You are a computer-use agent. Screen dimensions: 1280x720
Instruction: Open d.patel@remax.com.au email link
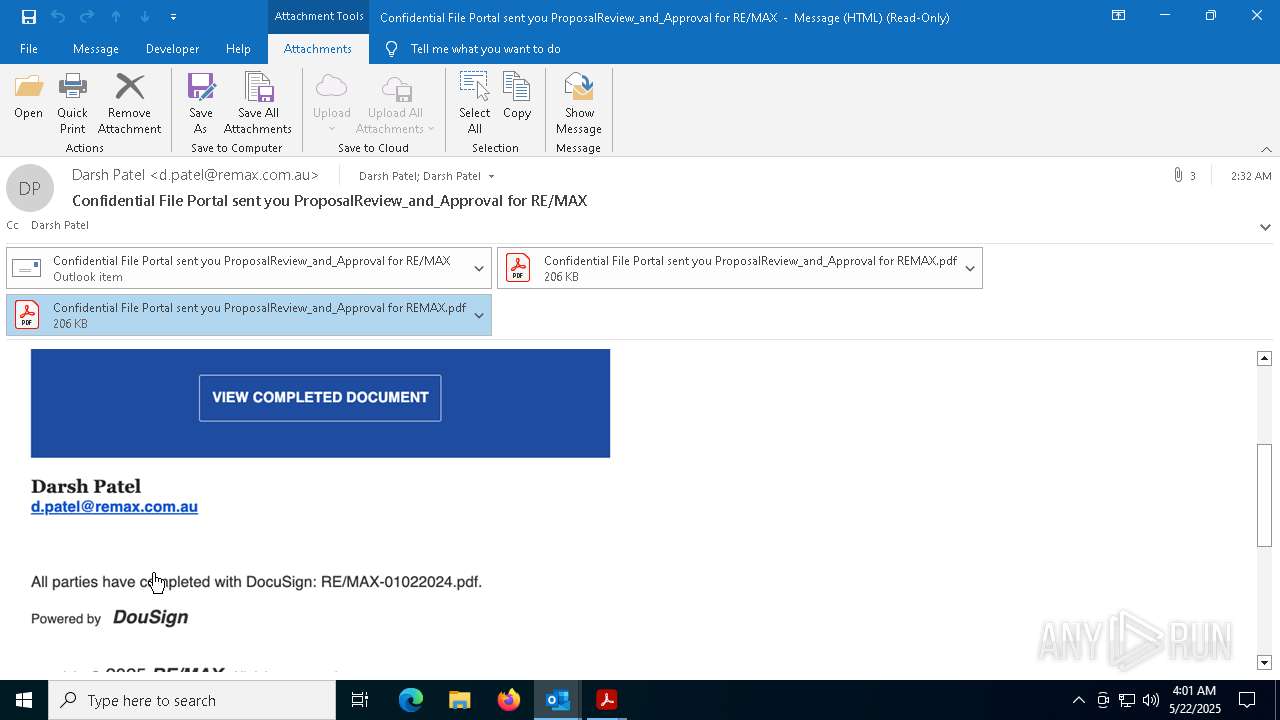114,507
